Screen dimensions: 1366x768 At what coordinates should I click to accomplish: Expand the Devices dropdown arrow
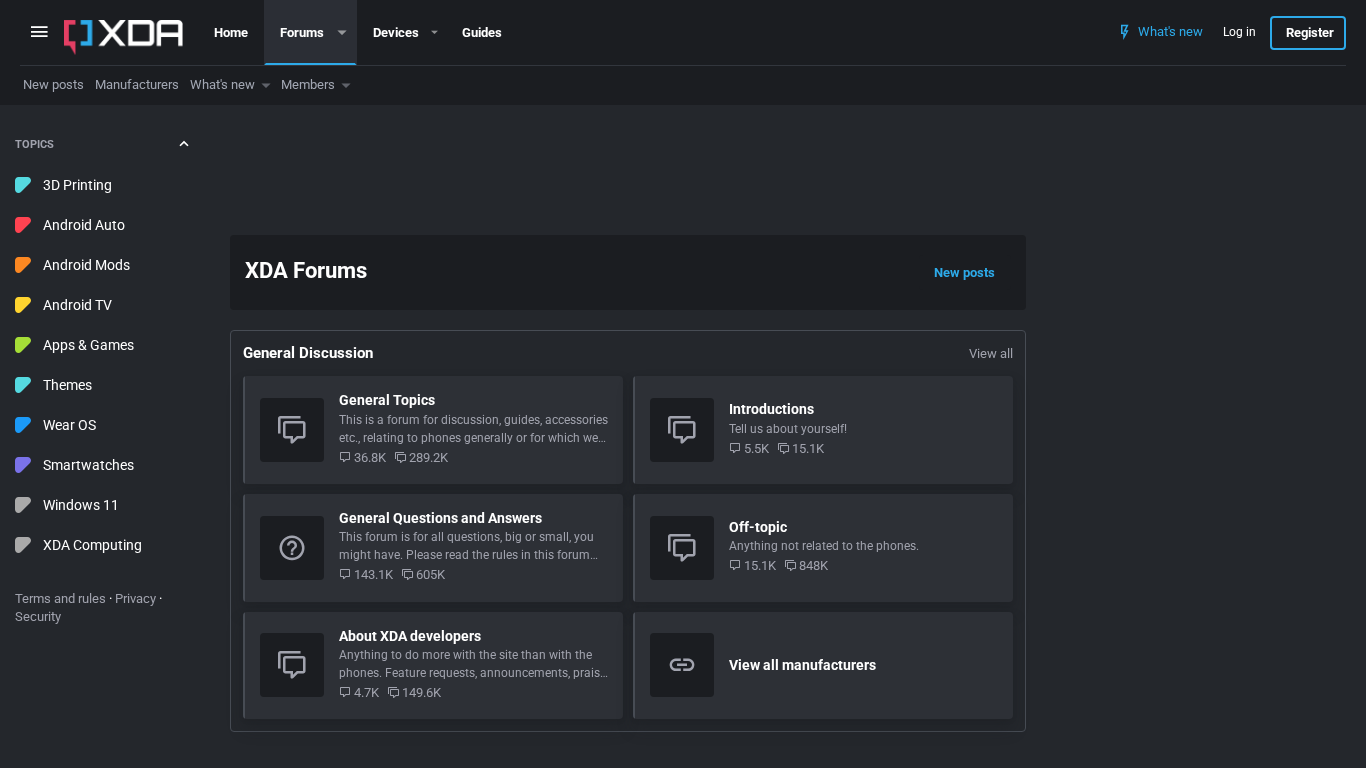click(x=434, y=33)
